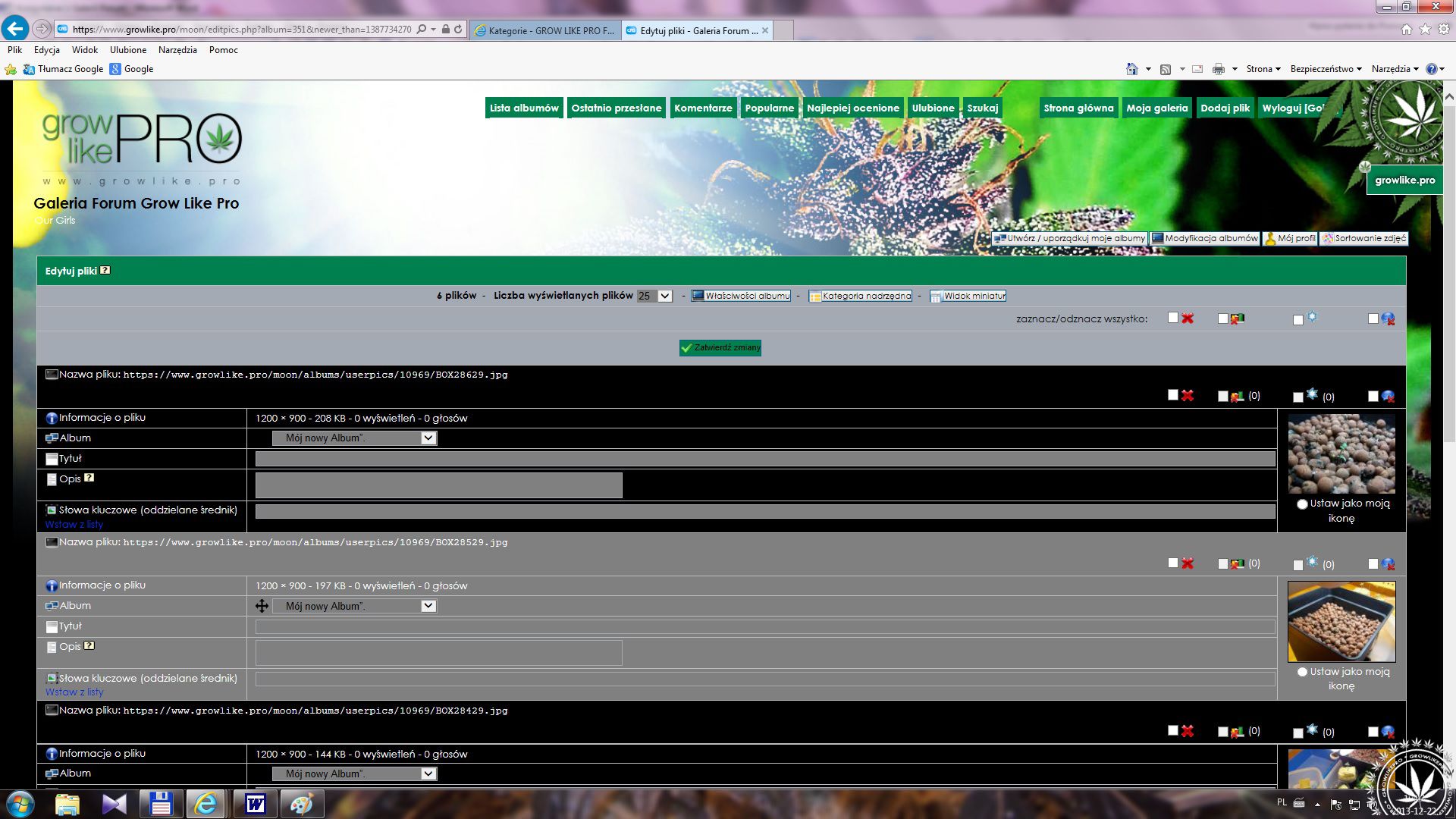Viewport: 1456px width, 819px height.
Task: Click the red delete X icon for BOX28629.jpg
Action: click(x=1188, y=395)
